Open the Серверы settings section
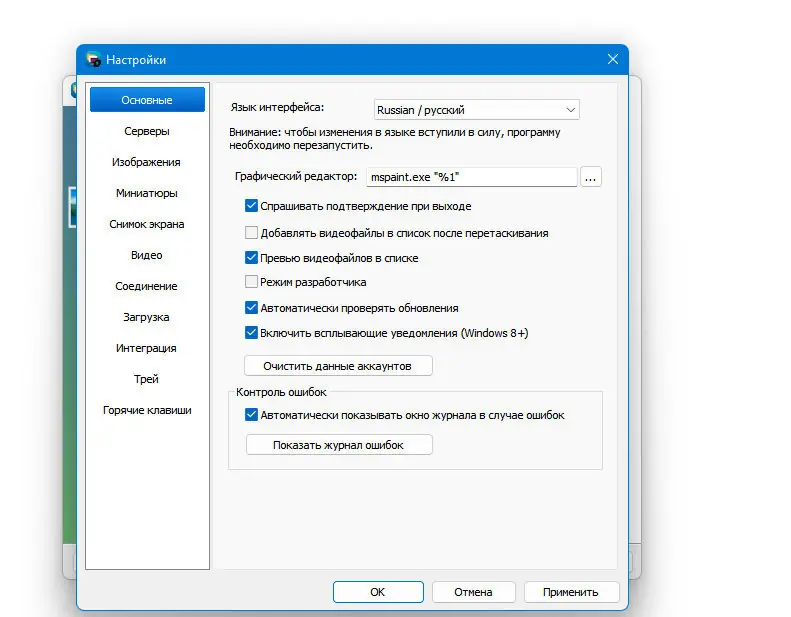This screenshot has height=617, width=791. click(x=147, y=131)
